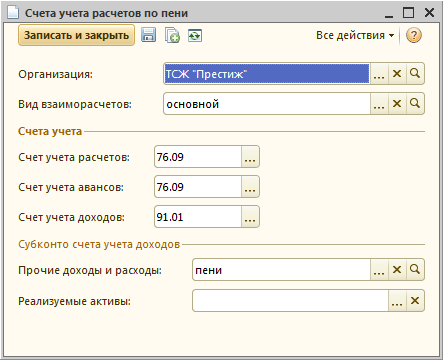Create a new item by copying icon
Viewport: 443px width, 360px height.
coord(172,35)
